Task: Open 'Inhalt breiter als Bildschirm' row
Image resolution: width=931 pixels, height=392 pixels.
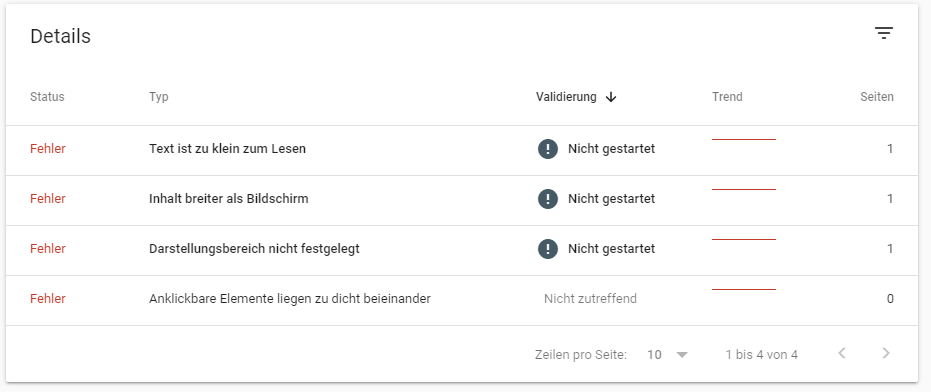Action: pos(462,200)
